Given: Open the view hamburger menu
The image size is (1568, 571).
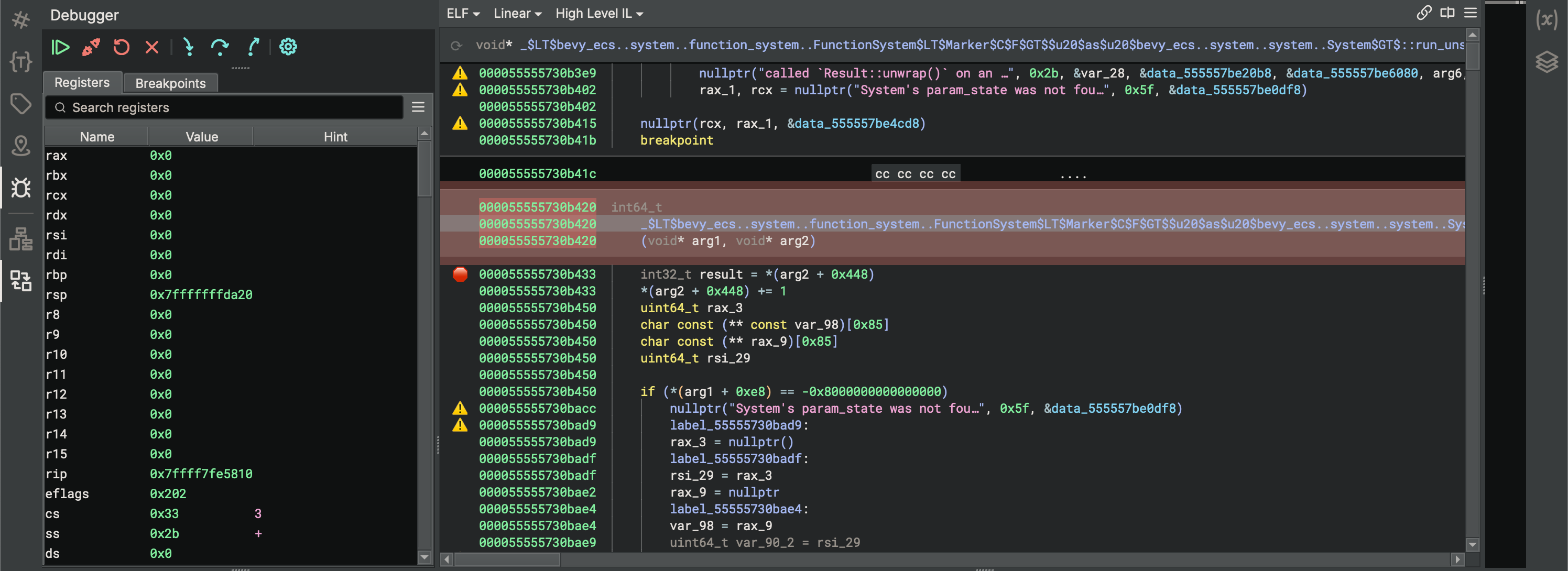Looking at the screenshot, I should [x=1471, y=13].
